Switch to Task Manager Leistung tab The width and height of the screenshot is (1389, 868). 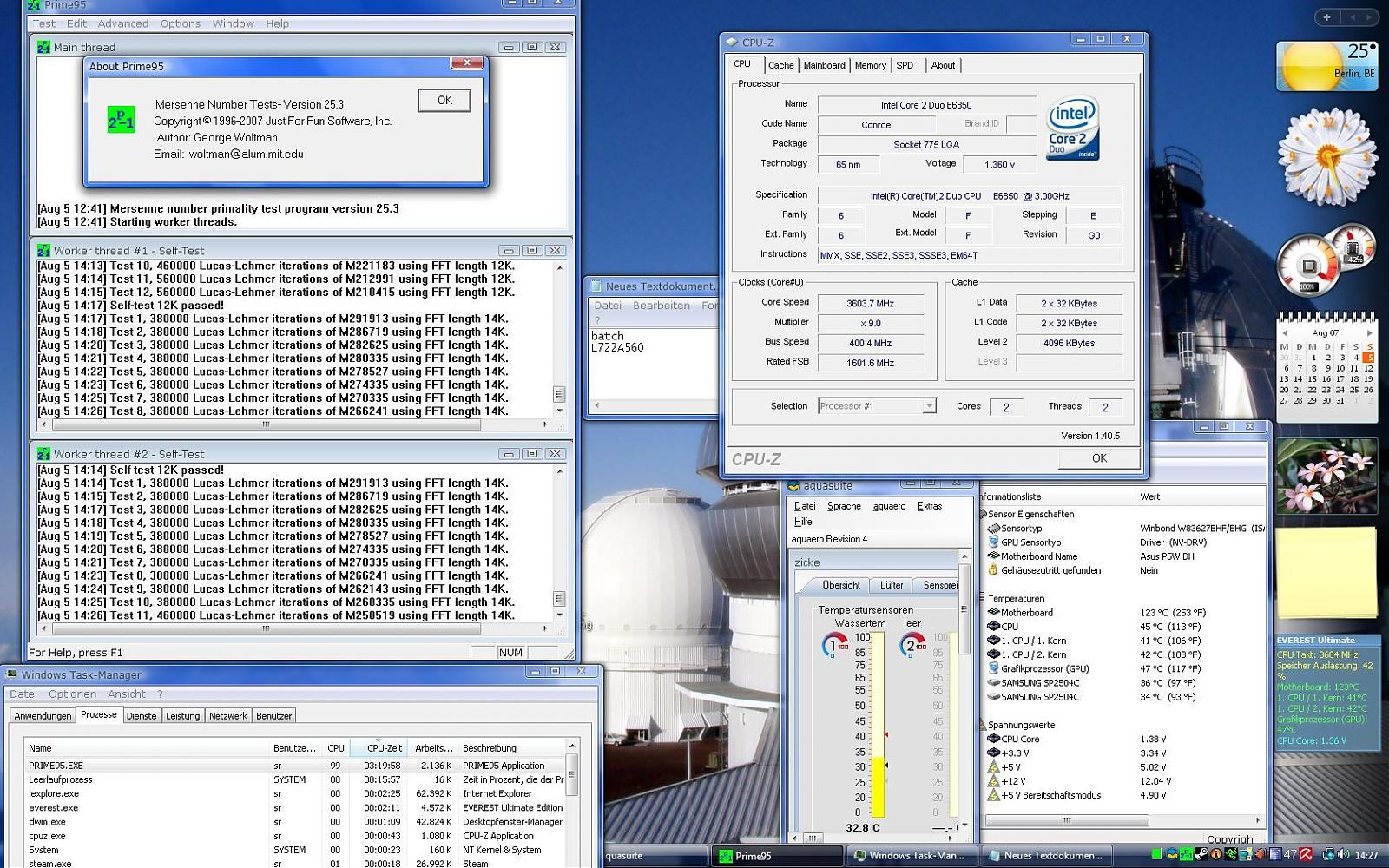coord(183,716)
